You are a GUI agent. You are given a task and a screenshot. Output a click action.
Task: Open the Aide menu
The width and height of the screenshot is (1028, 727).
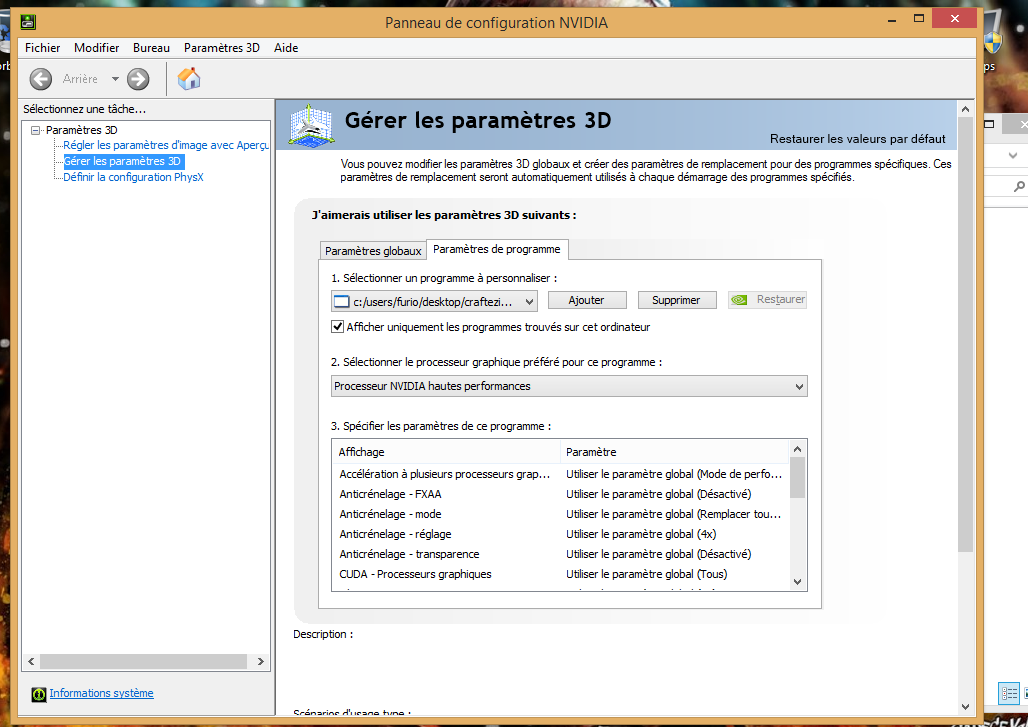tap(286, 48)
